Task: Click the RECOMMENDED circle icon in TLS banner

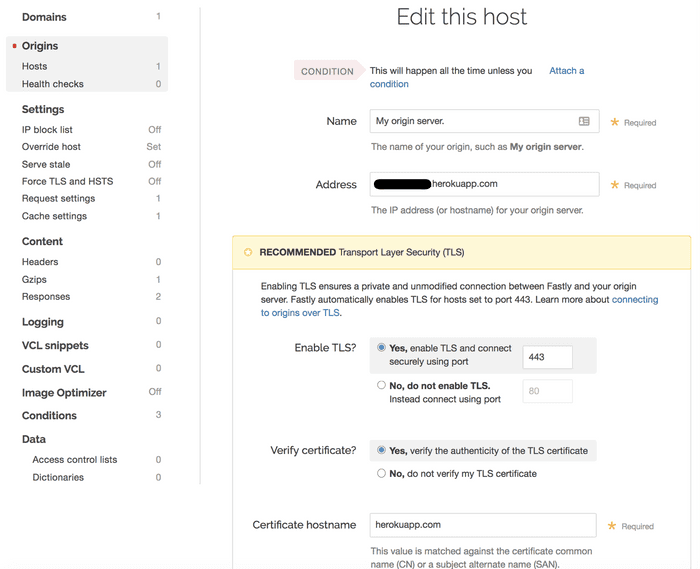Action: [x=248, y=252]
